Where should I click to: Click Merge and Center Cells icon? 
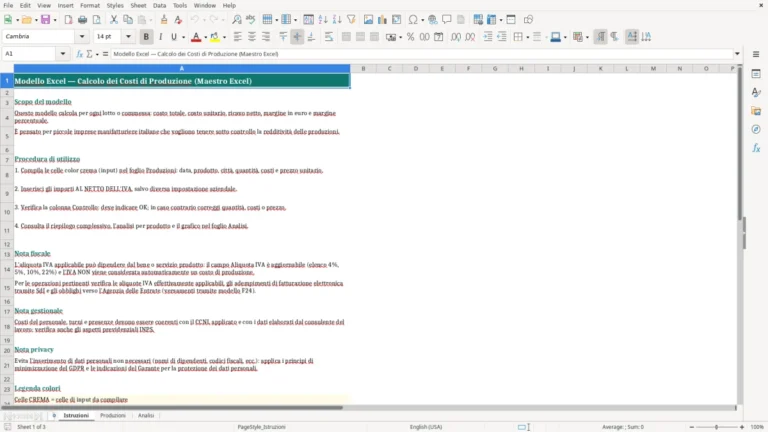click(346, 37)
